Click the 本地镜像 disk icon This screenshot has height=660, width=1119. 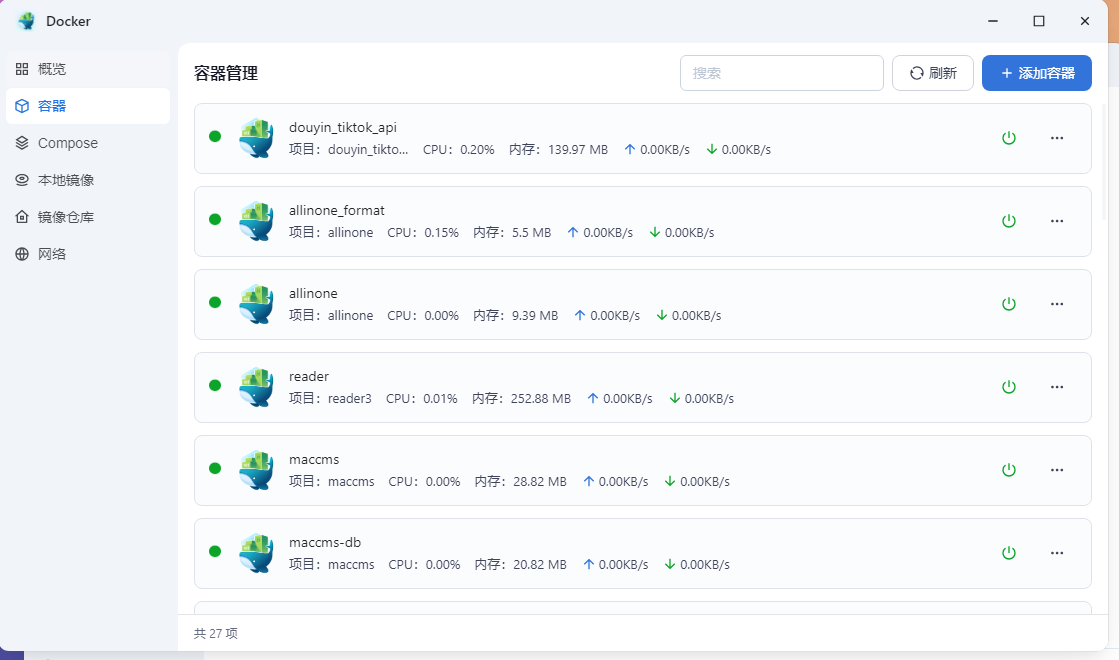coord(22,181)
